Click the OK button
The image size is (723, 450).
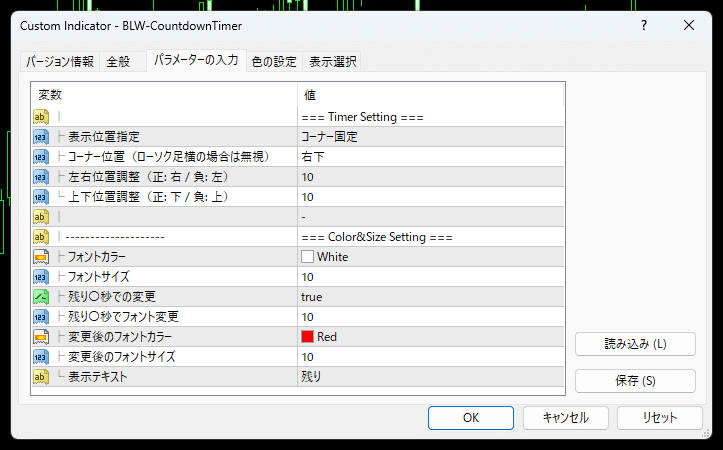coord(471,418)
